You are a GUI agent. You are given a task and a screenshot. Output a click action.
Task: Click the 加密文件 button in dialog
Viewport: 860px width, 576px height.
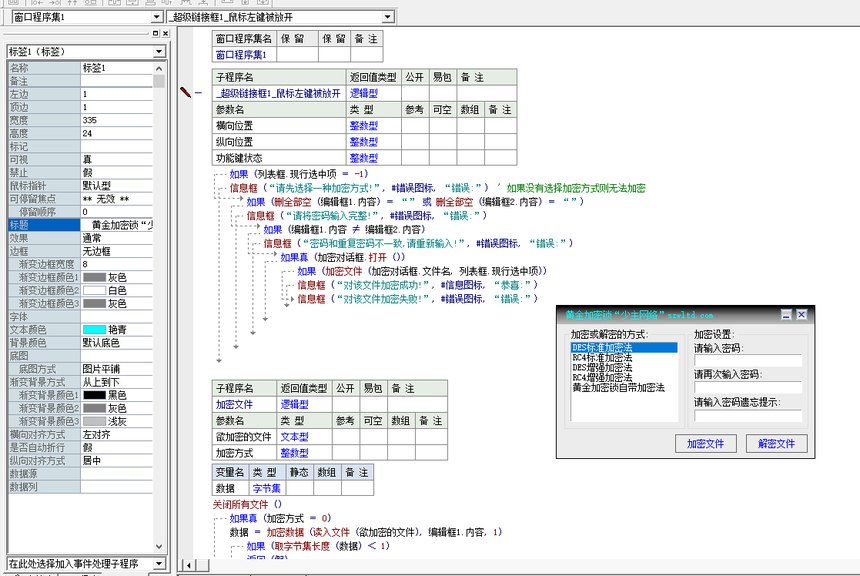[705, 443]
